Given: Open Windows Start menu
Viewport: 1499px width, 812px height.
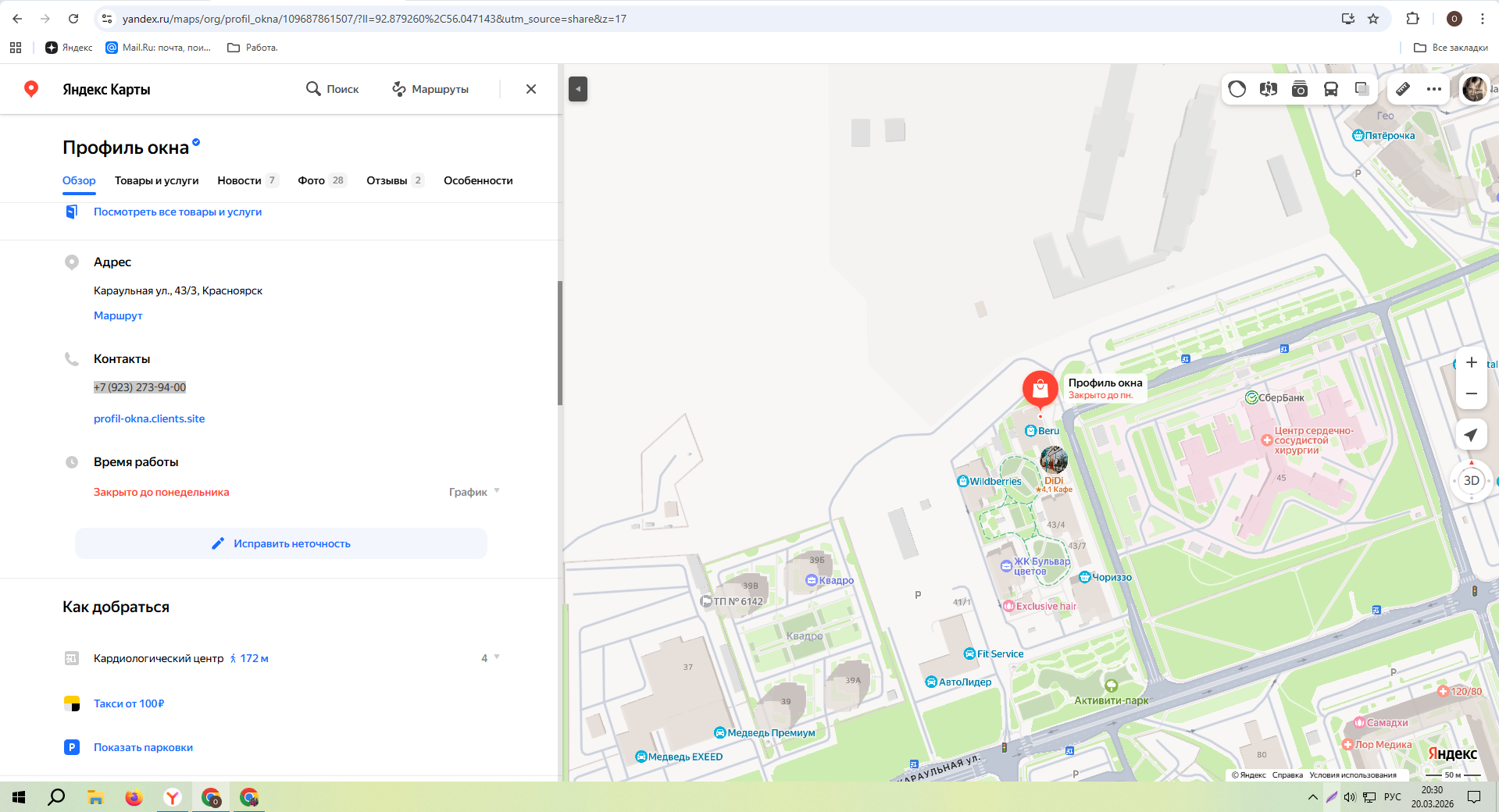Looking at the screenshot, I should [19, 797].
